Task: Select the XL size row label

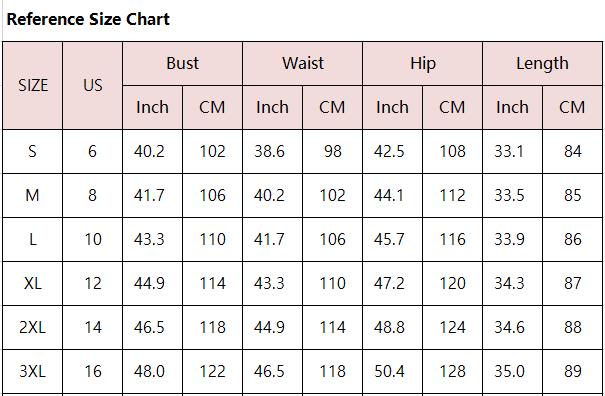Action: pos(32,283)
